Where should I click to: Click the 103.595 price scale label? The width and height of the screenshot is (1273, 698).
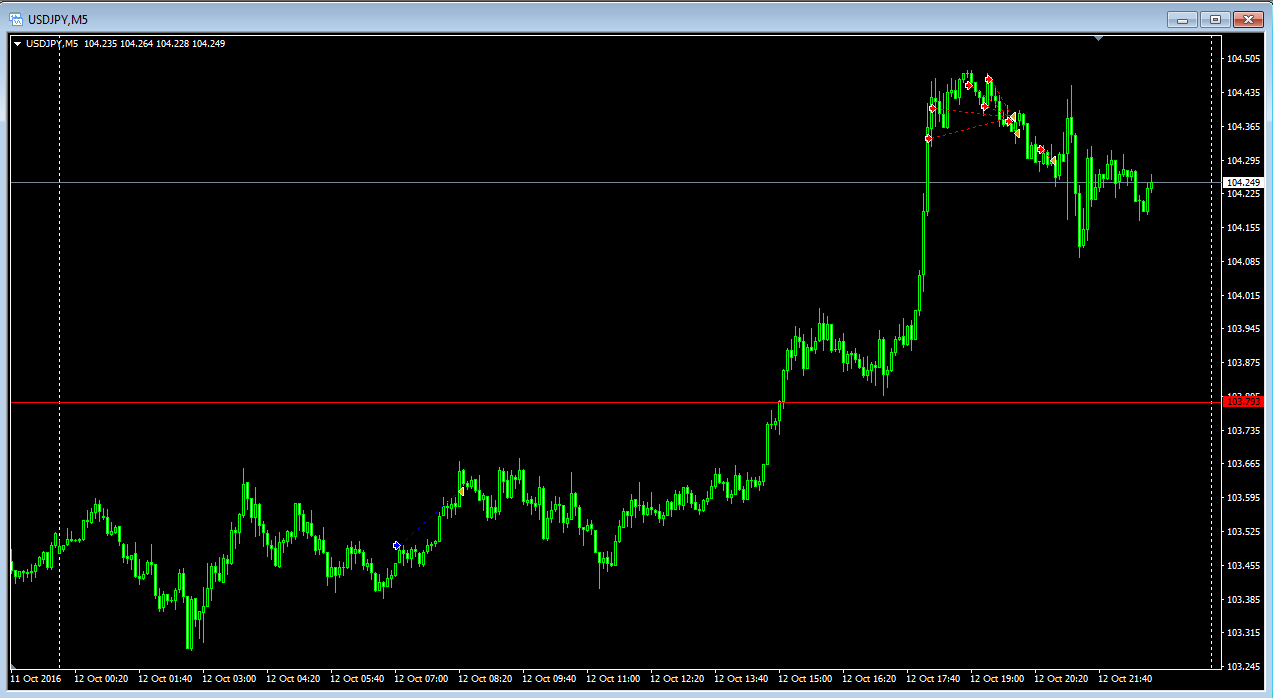pyautogui.click(x=1243, y=498)
